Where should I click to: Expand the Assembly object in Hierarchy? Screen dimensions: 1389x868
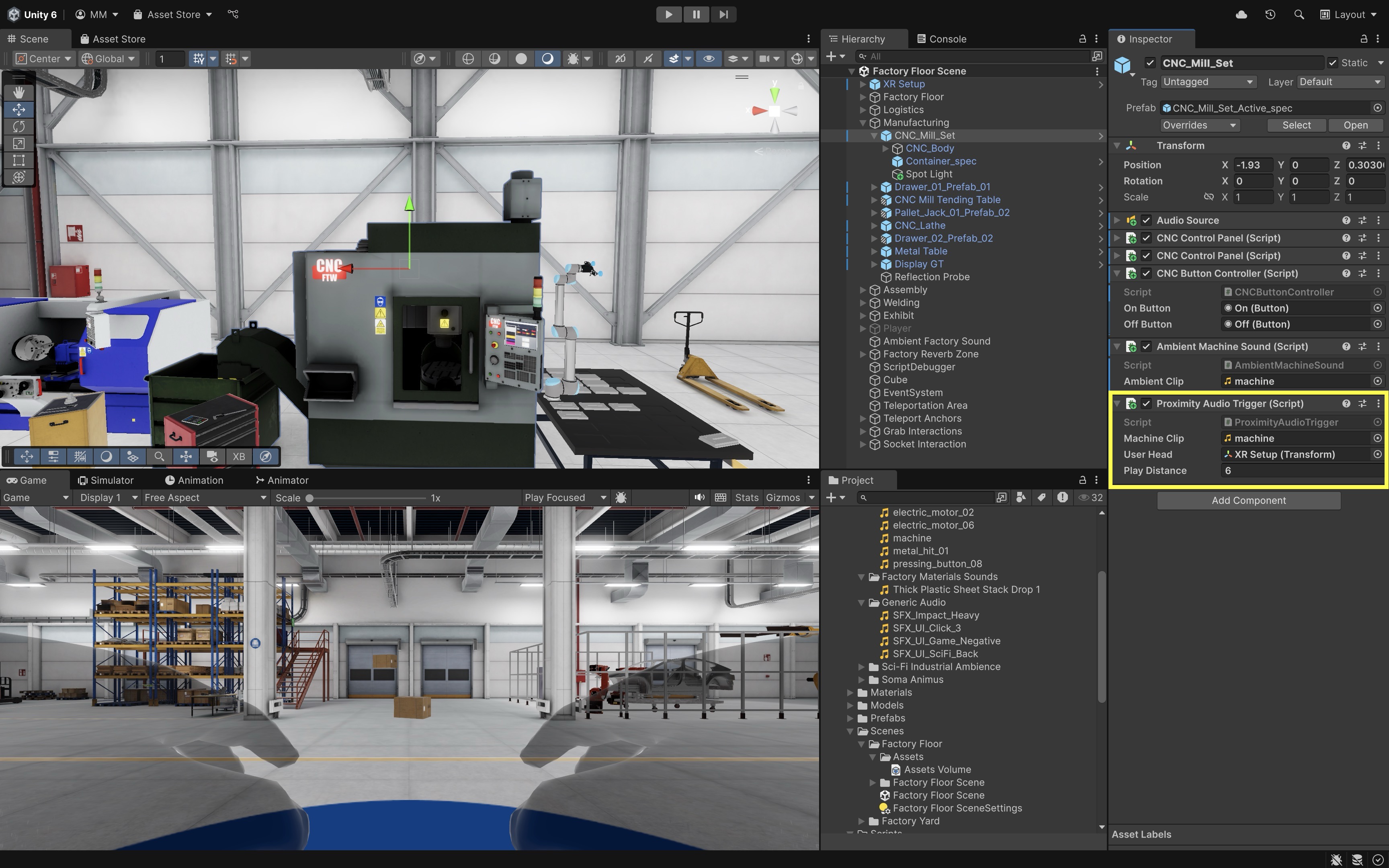(862, 290)
